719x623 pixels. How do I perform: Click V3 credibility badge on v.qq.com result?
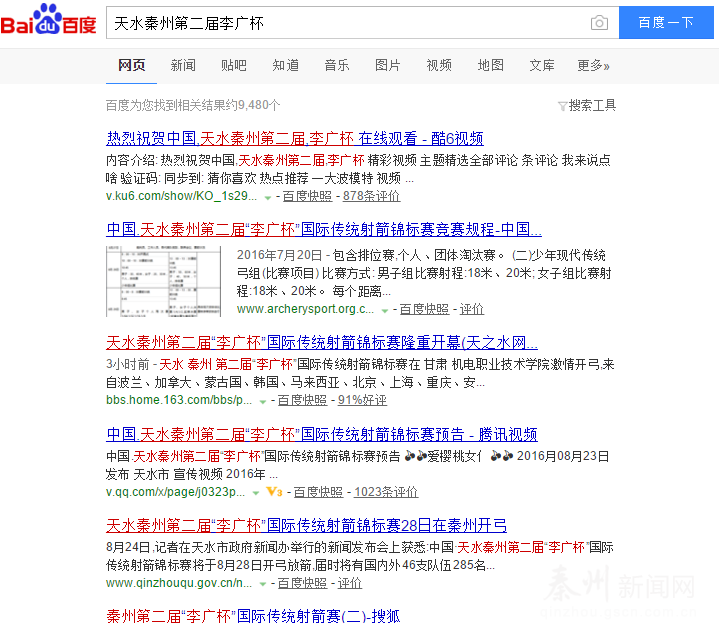click(274, 492)
